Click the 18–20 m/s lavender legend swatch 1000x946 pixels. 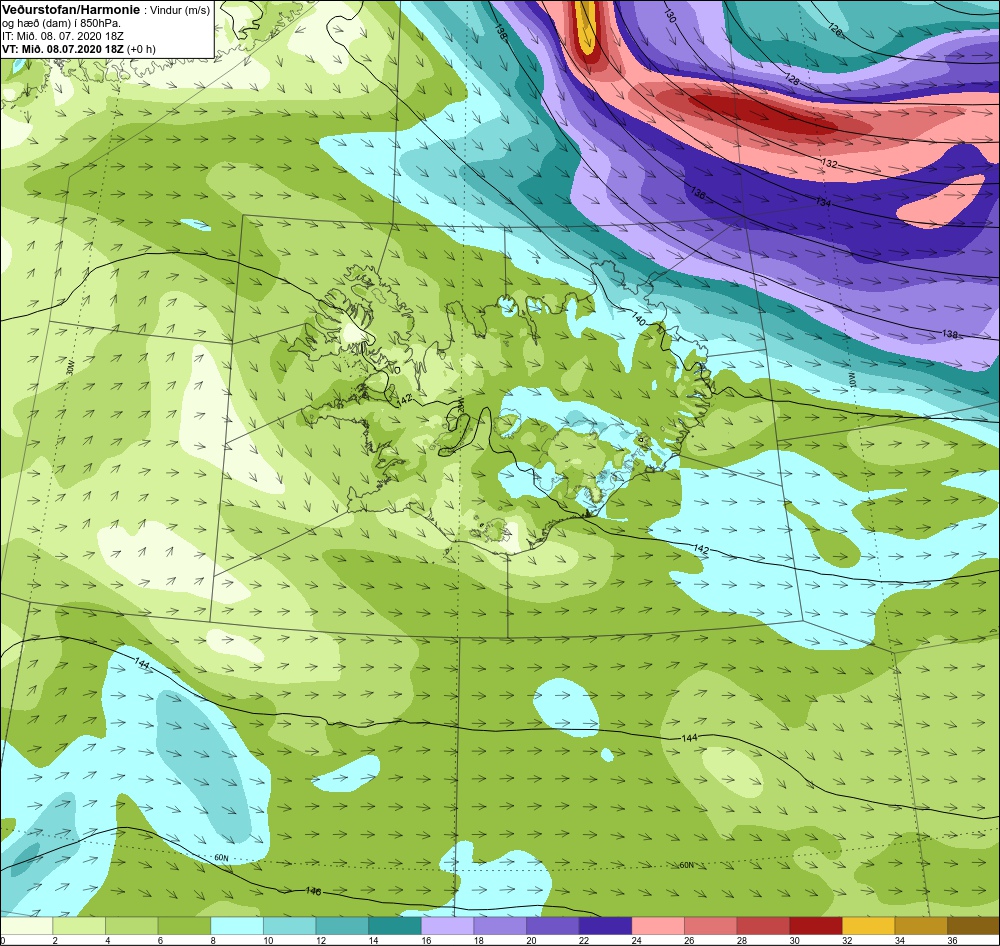click(500, 925)
